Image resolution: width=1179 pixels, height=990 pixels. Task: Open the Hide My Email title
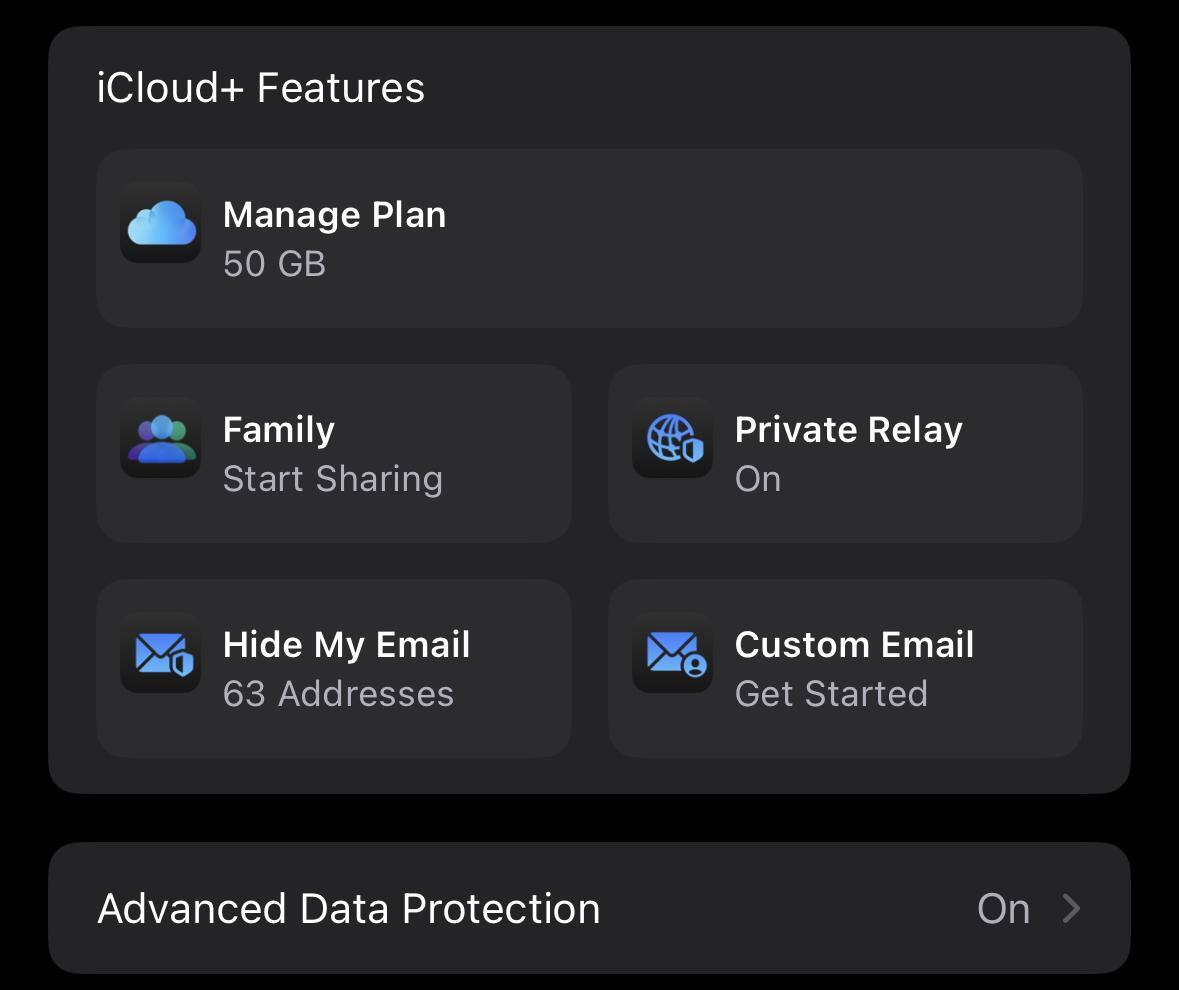pyautogui.click(x=346, y=645)
